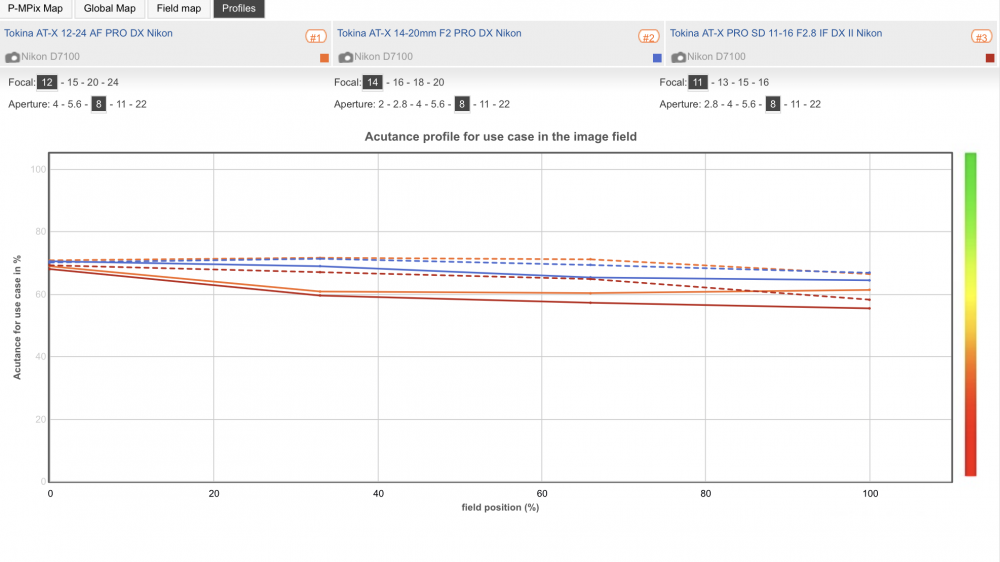The width and height of the screenshot is (1000, 562).
Task: Choose aperture 5.6 for lens #3
Action: point(749,104)
